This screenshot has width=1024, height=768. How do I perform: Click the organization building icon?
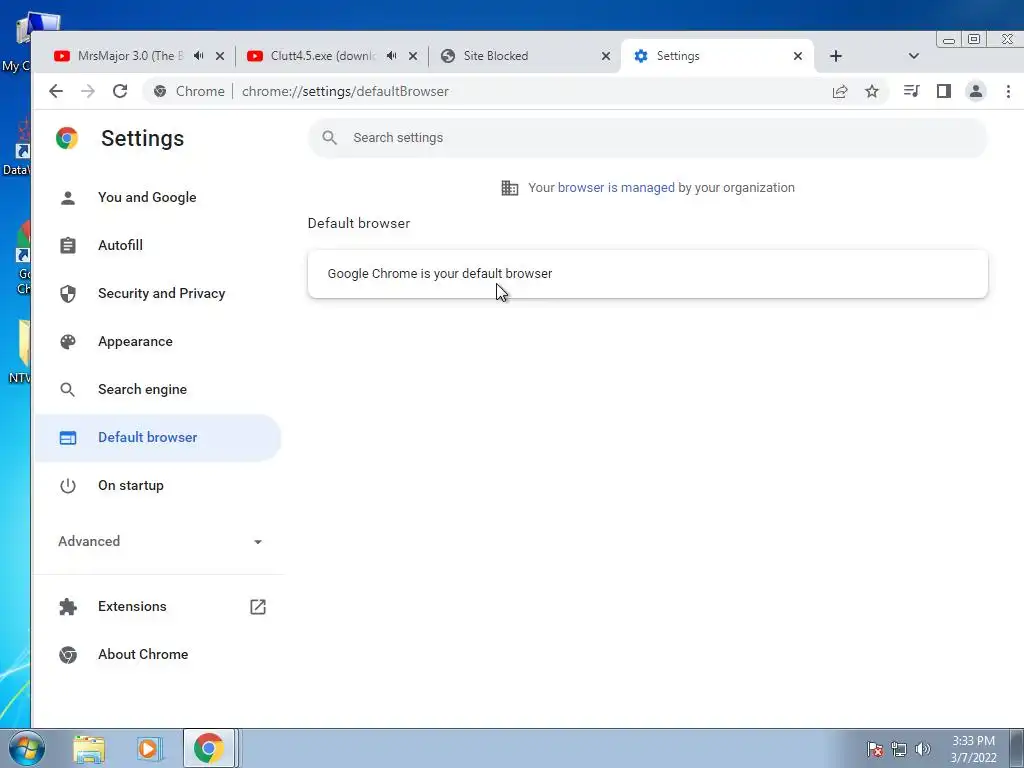(509, 188)
